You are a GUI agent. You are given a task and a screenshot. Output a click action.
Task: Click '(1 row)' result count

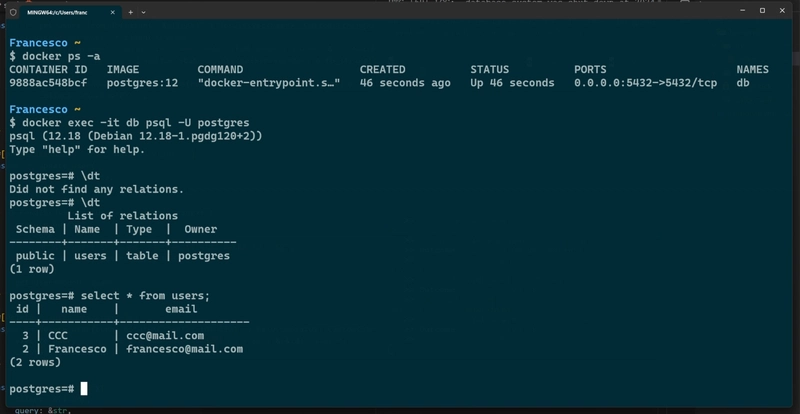[x=32, y=269]
